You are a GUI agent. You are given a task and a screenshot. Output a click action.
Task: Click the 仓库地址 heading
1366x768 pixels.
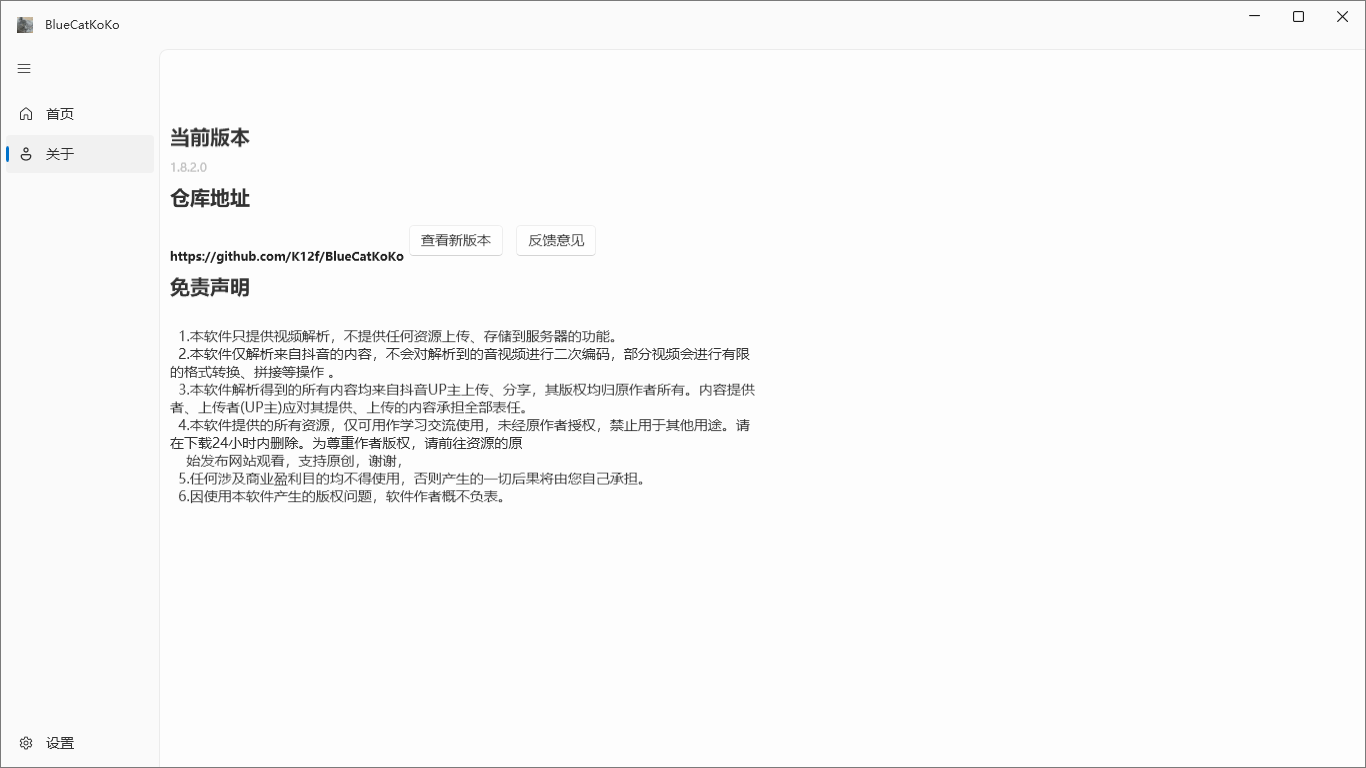209,198
